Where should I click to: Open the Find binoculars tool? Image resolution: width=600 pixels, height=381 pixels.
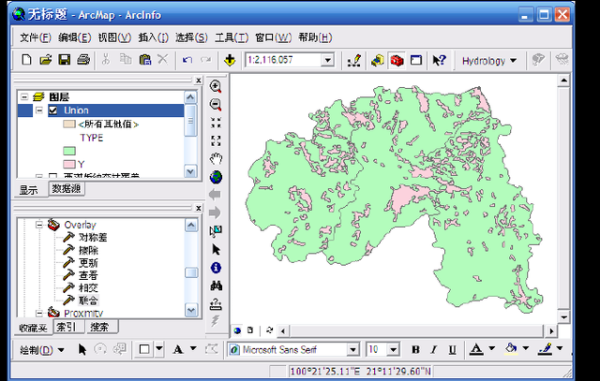[x=216, y=286]
